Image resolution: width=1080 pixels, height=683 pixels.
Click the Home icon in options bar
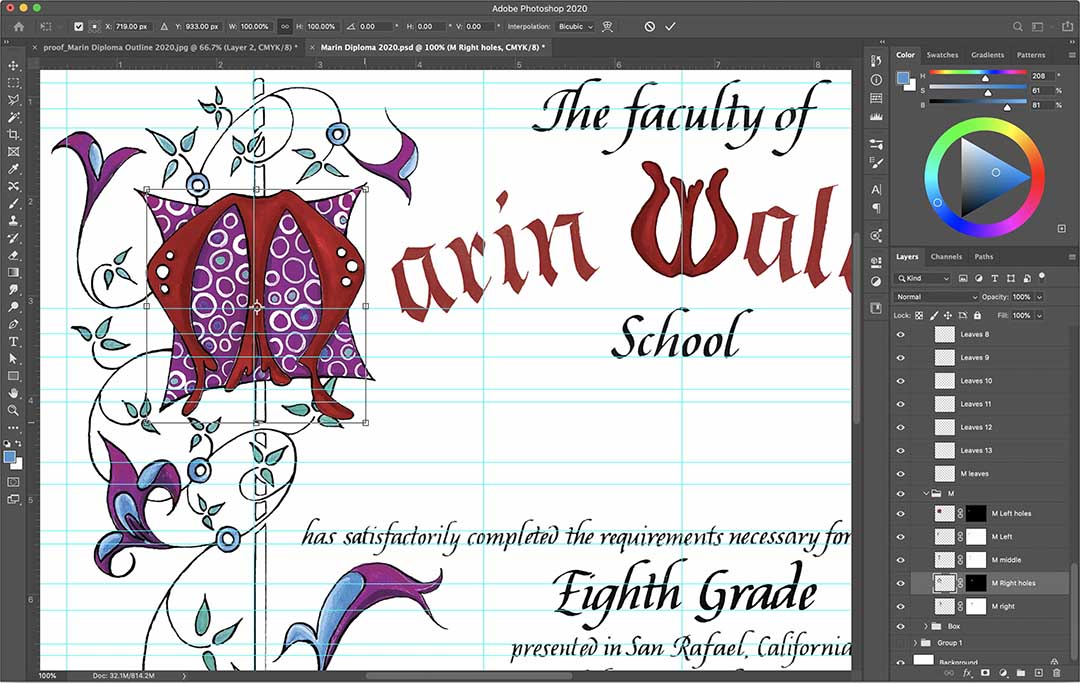pos(19,26)
